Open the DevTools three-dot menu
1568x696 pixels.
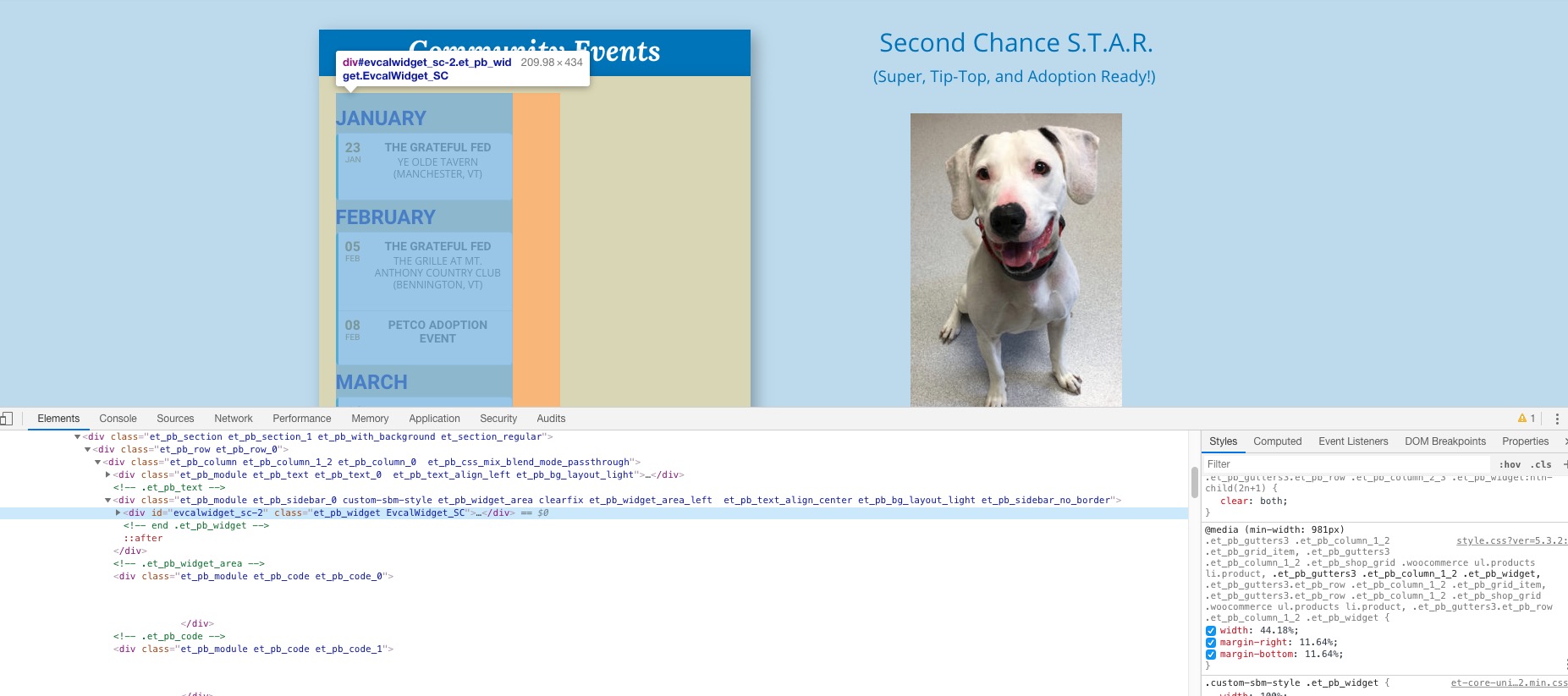click(1557, 419)
